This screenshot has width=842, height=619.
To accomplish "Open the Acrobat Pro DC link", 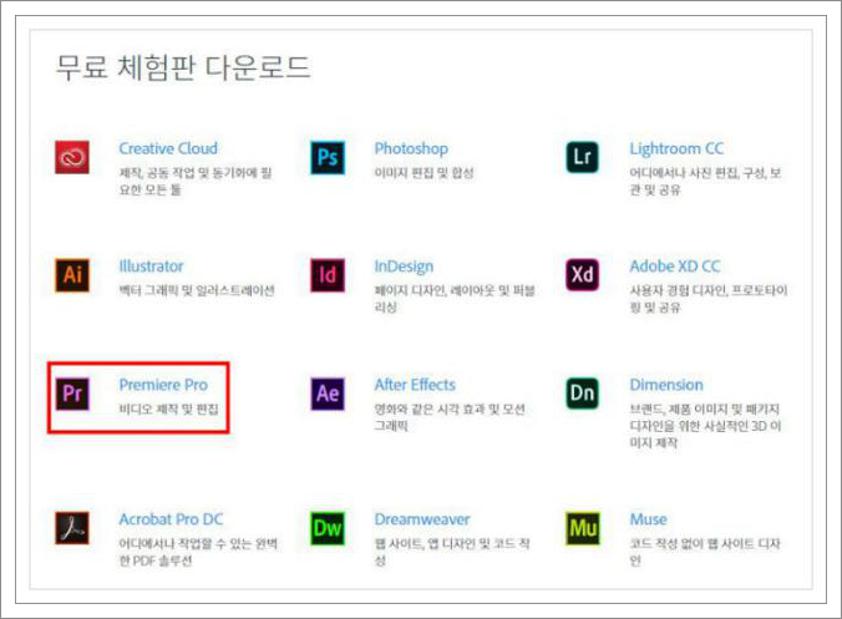I will coord(171,519).
